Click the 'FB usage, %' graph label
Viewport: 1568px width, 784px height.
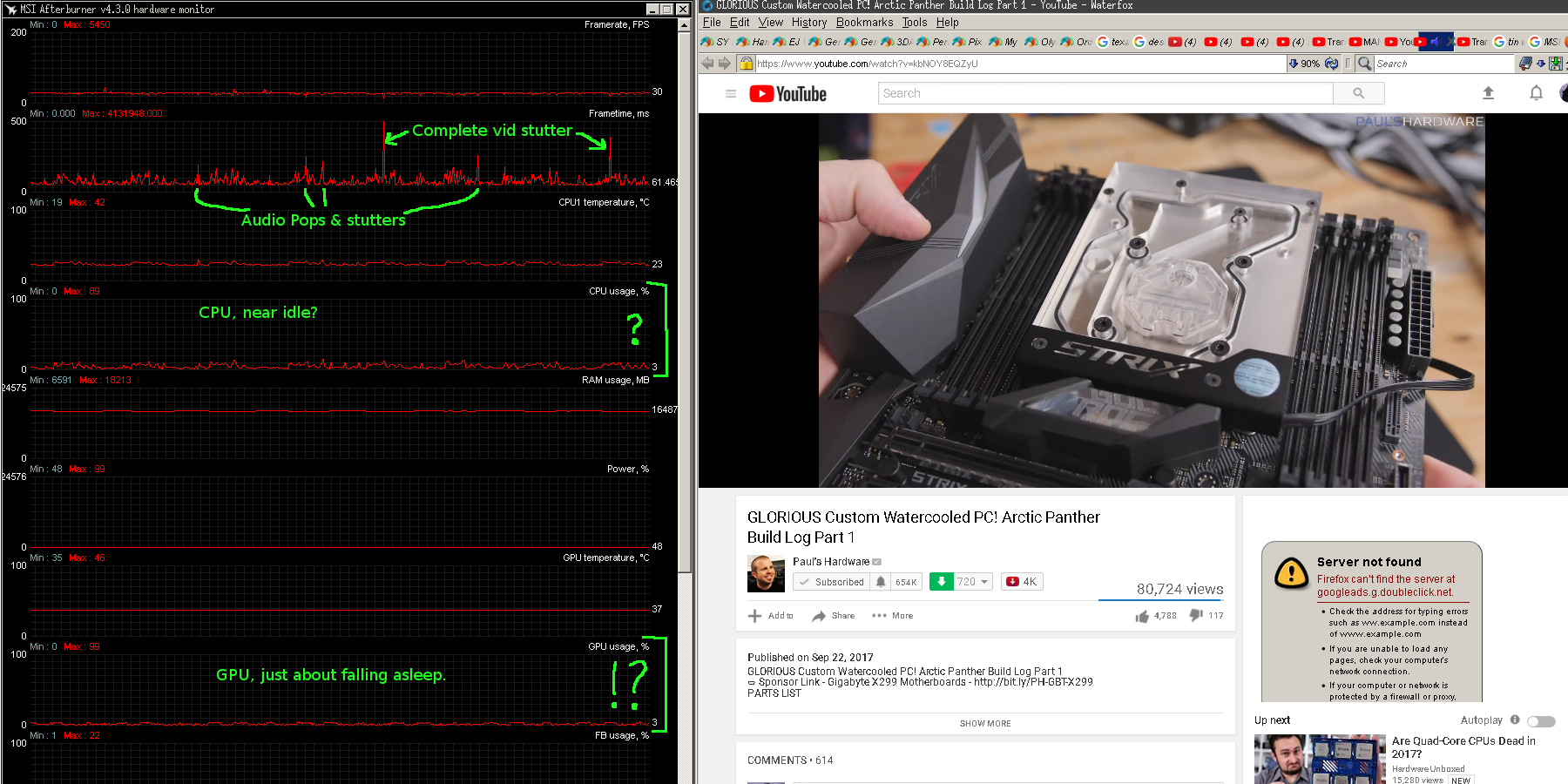(622, 735)
